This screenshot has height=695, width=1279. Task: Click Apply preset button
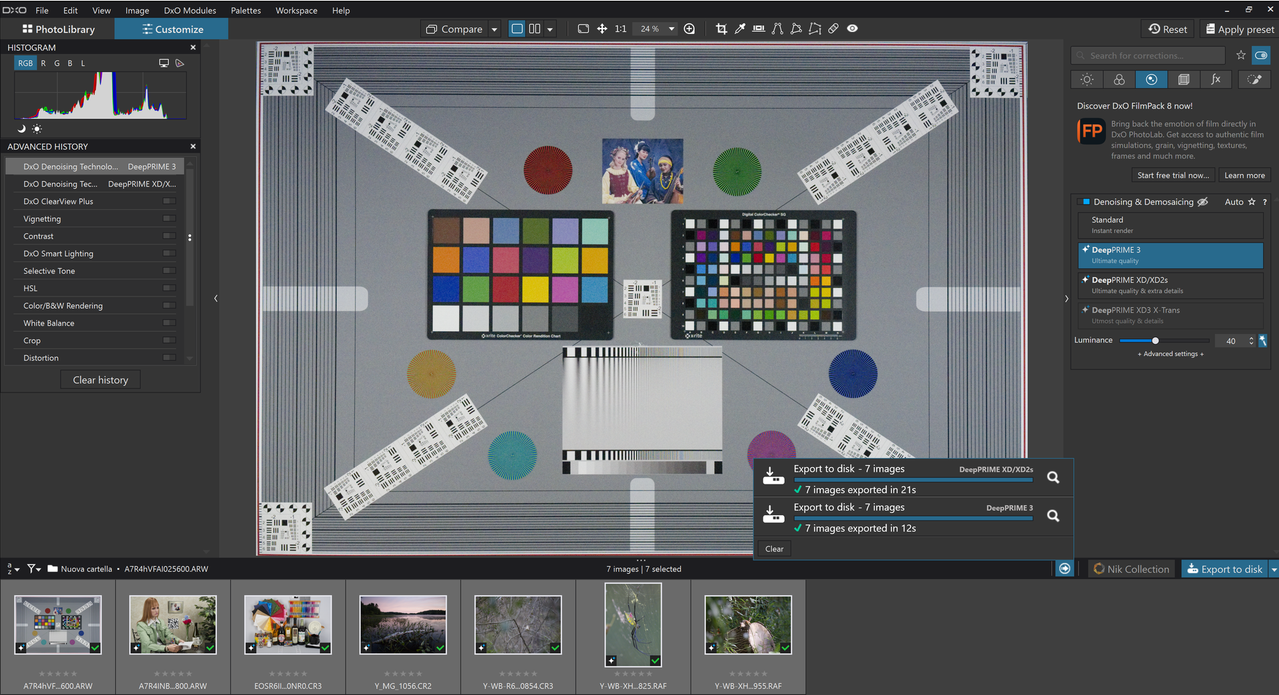[x=1239, y=29]
